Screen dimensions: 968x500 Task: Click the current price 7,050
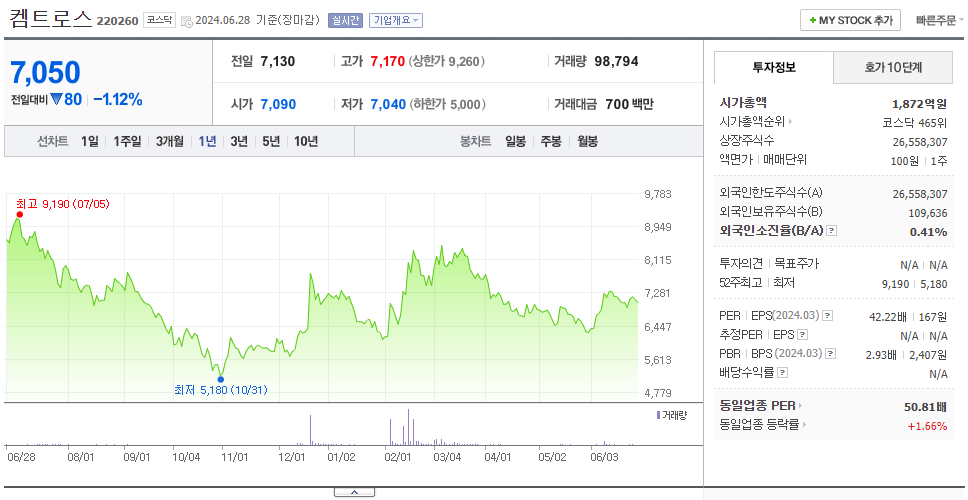(x=45, y=73)
